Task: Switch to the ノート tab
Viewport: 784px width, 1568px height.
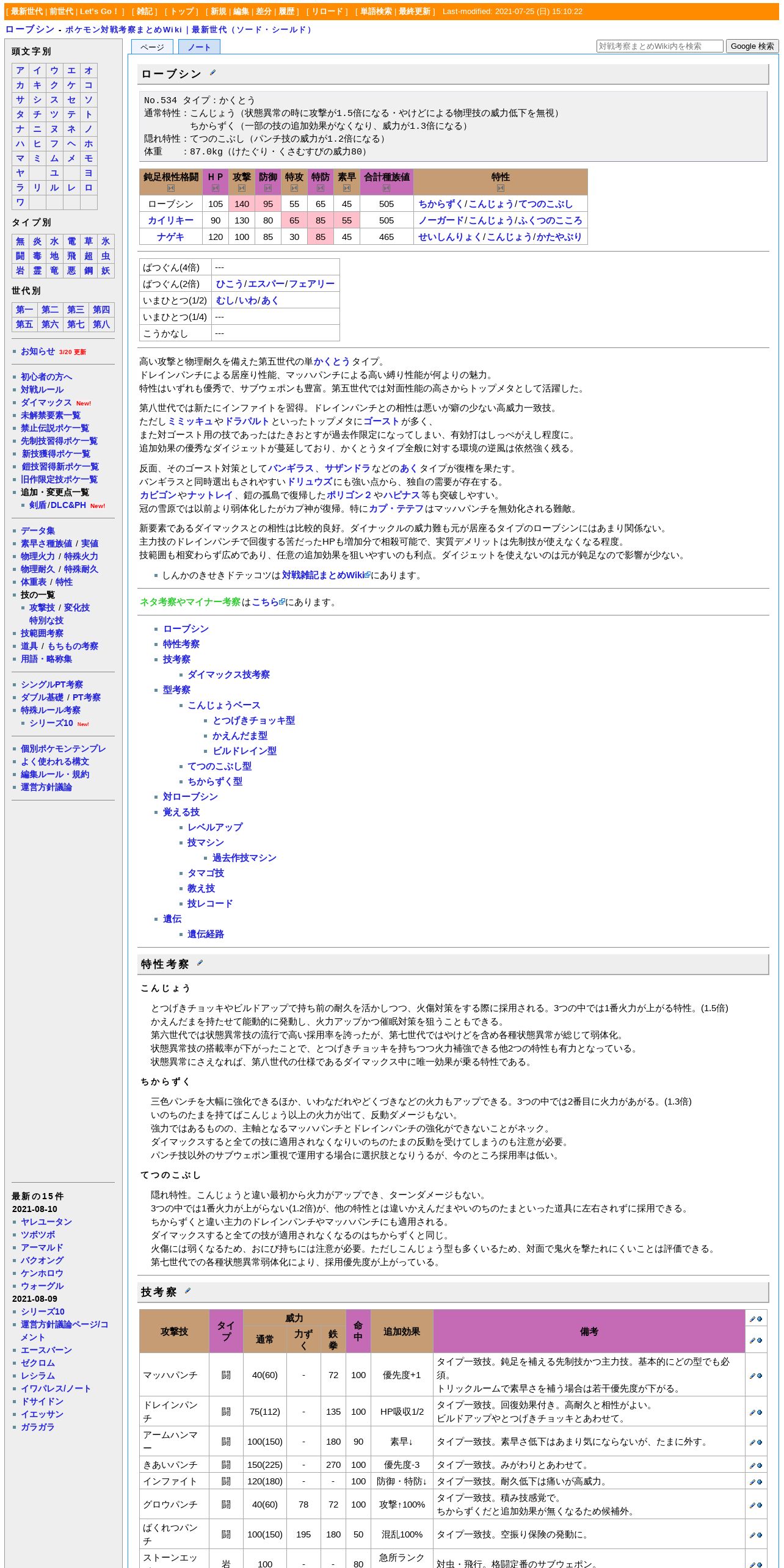Action: pos(199,47)
